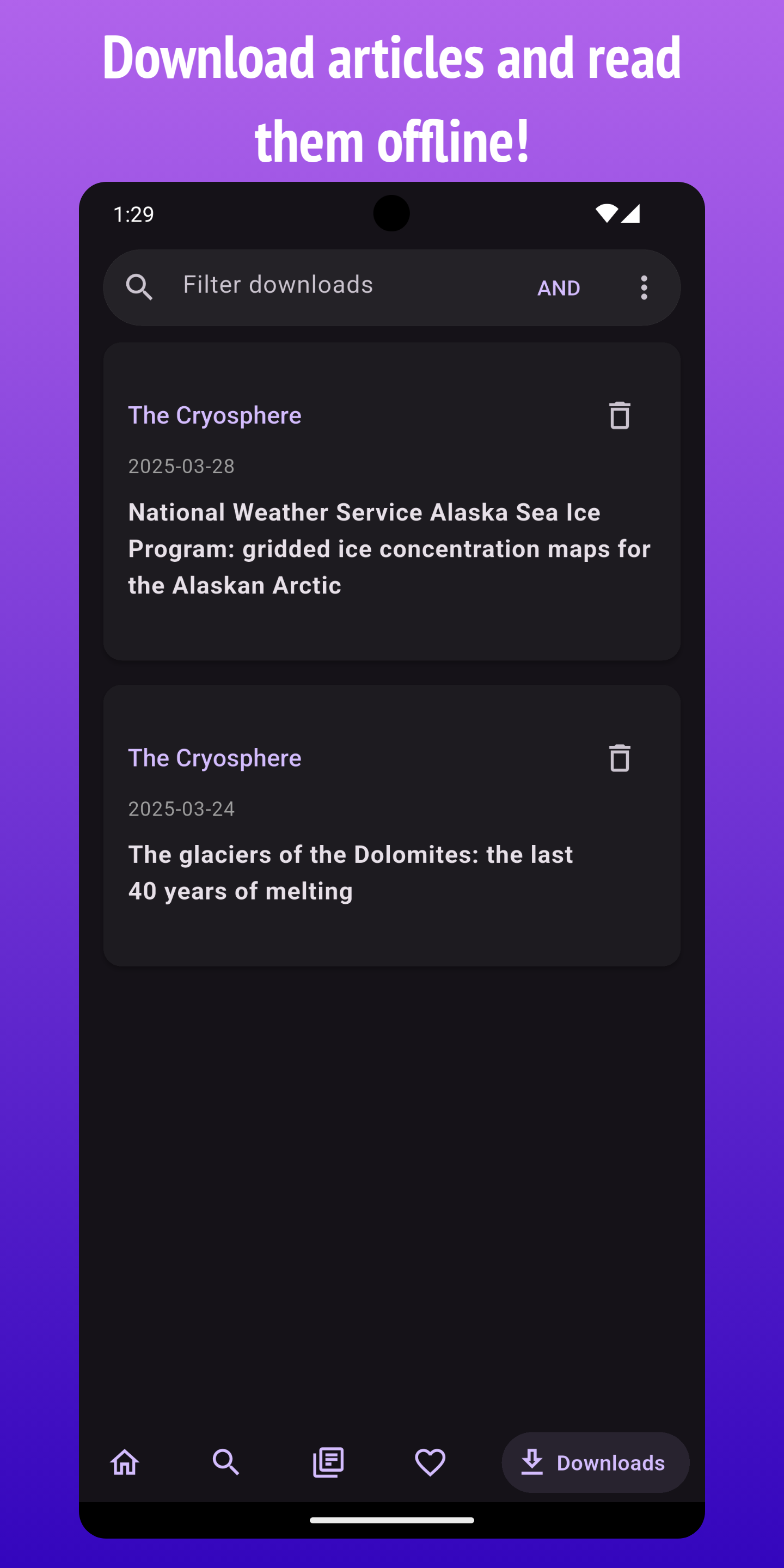Open the National Weather Service Alaska article
784x1568 pixels.
click(390, 548)
